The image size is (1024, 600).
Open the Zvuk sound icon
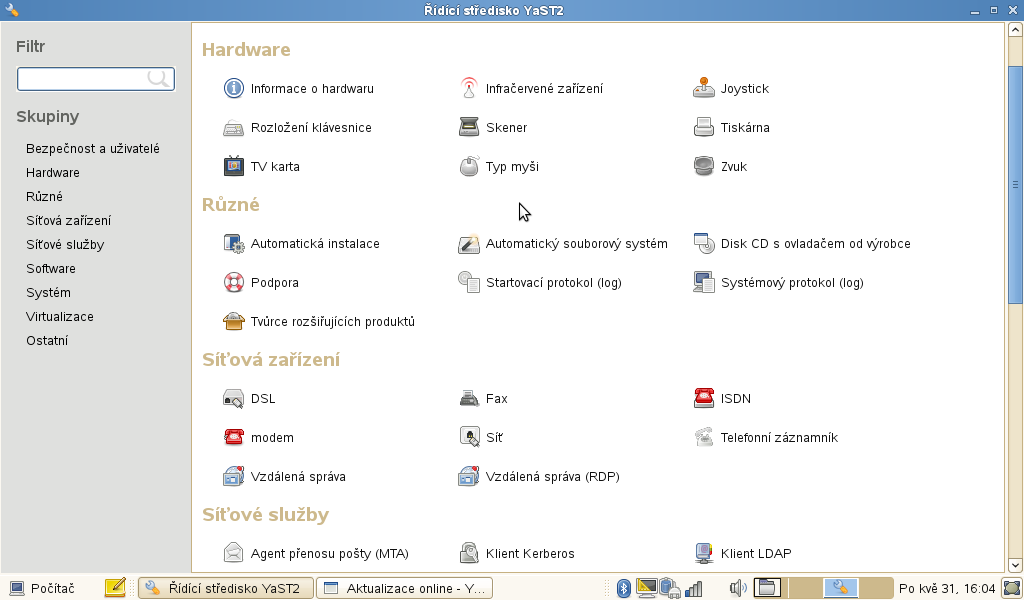click(x=704, y=166)
